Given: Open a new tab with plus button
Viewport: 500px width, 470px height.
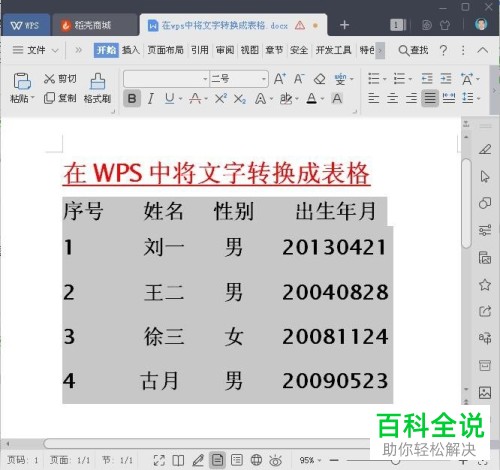Looking at the screenshot, I should pos(344,25).
